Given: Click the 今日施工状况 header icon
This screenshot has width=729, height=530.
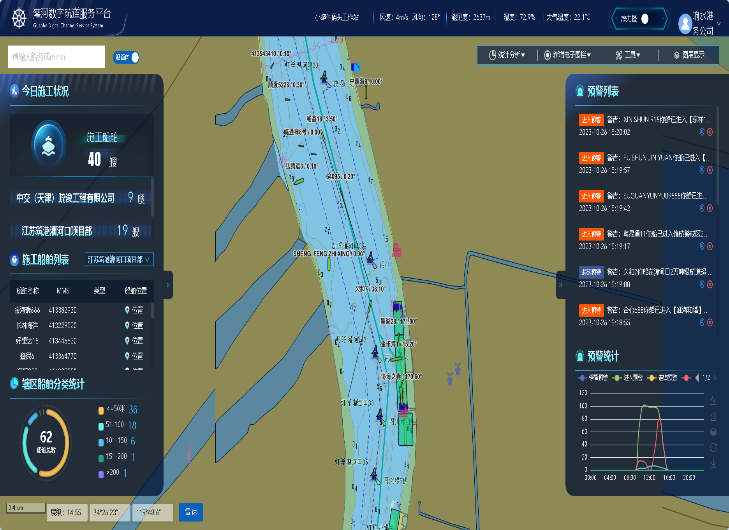Looking at the screenshot, I should click(x=15, y=91).
